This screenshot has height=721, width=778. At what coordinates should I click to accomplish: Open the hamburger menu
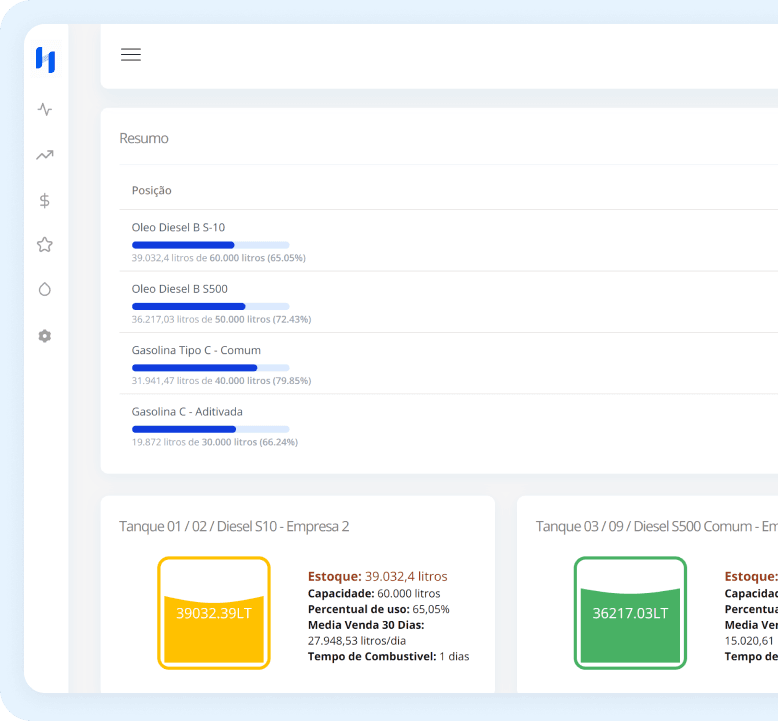pyautogui.click(x=131, y=55)
